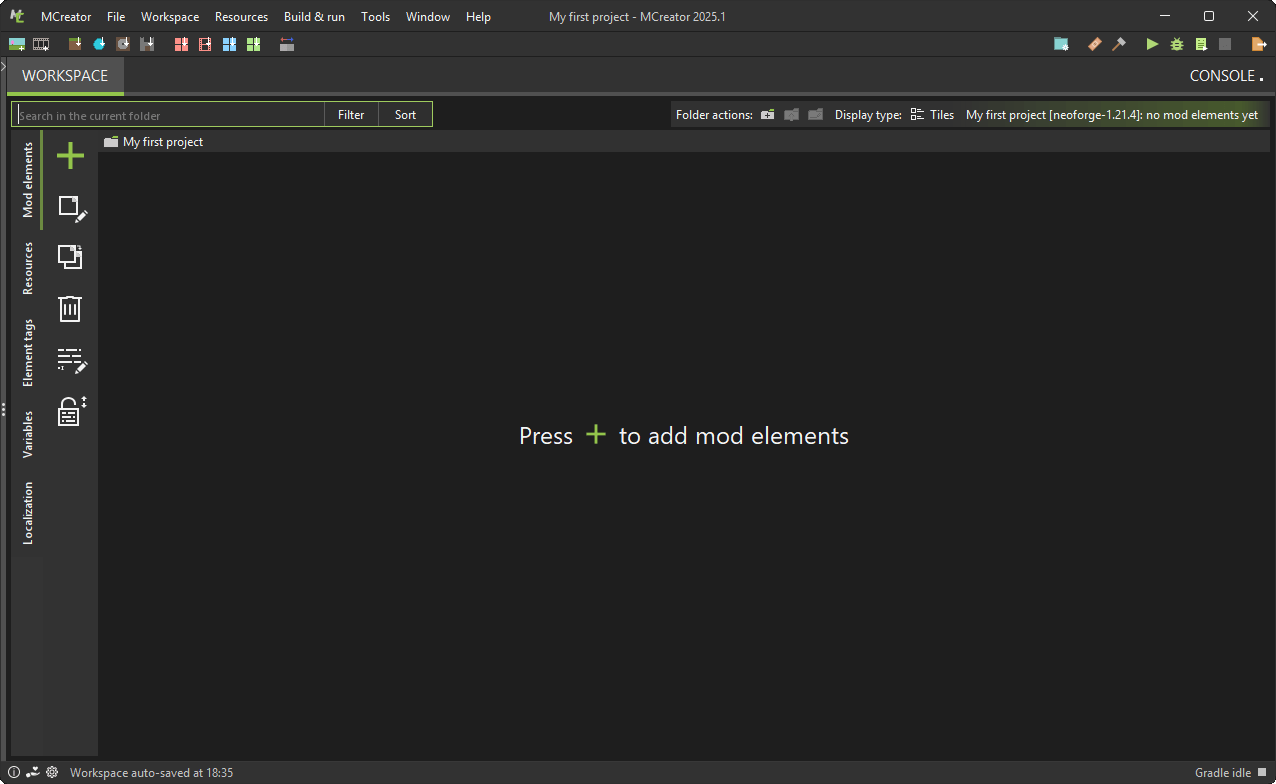The width and height of the screenshot is (1276, 784).
Task: Select the Variables vertical tab
Action: (x=28, y=434)
